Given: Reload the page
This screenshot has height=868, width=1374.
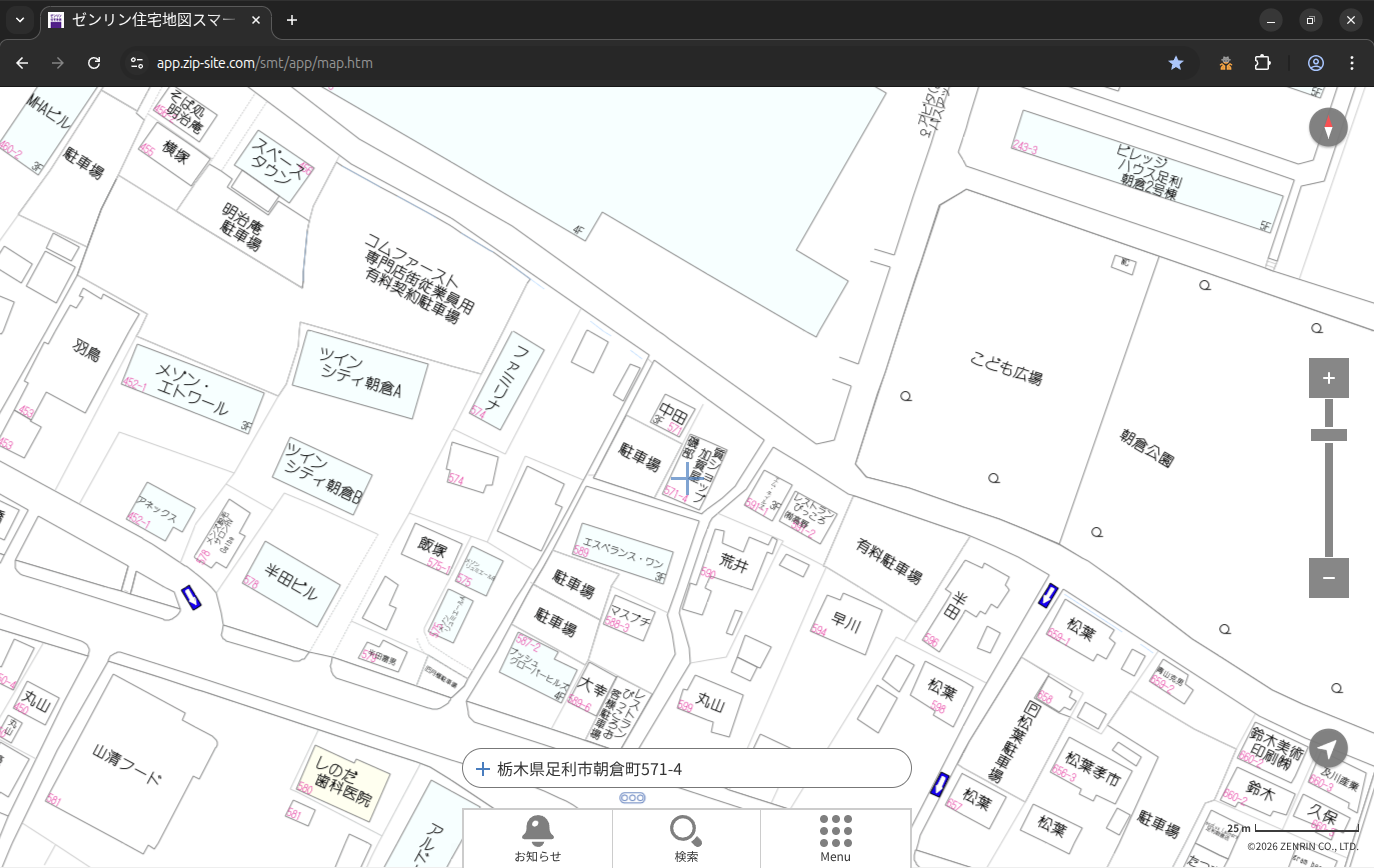Looking at the screenshot, I should click(x=94, y=63).
